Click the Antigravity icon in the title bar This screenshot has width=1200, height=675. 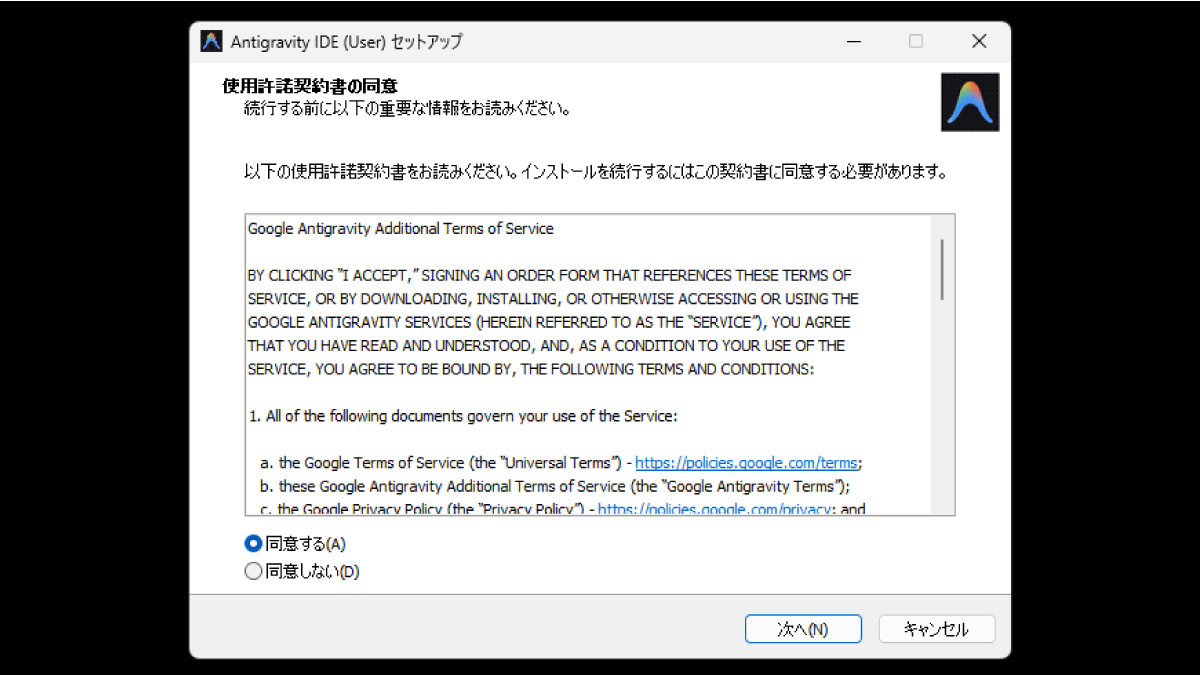(211, 42)
